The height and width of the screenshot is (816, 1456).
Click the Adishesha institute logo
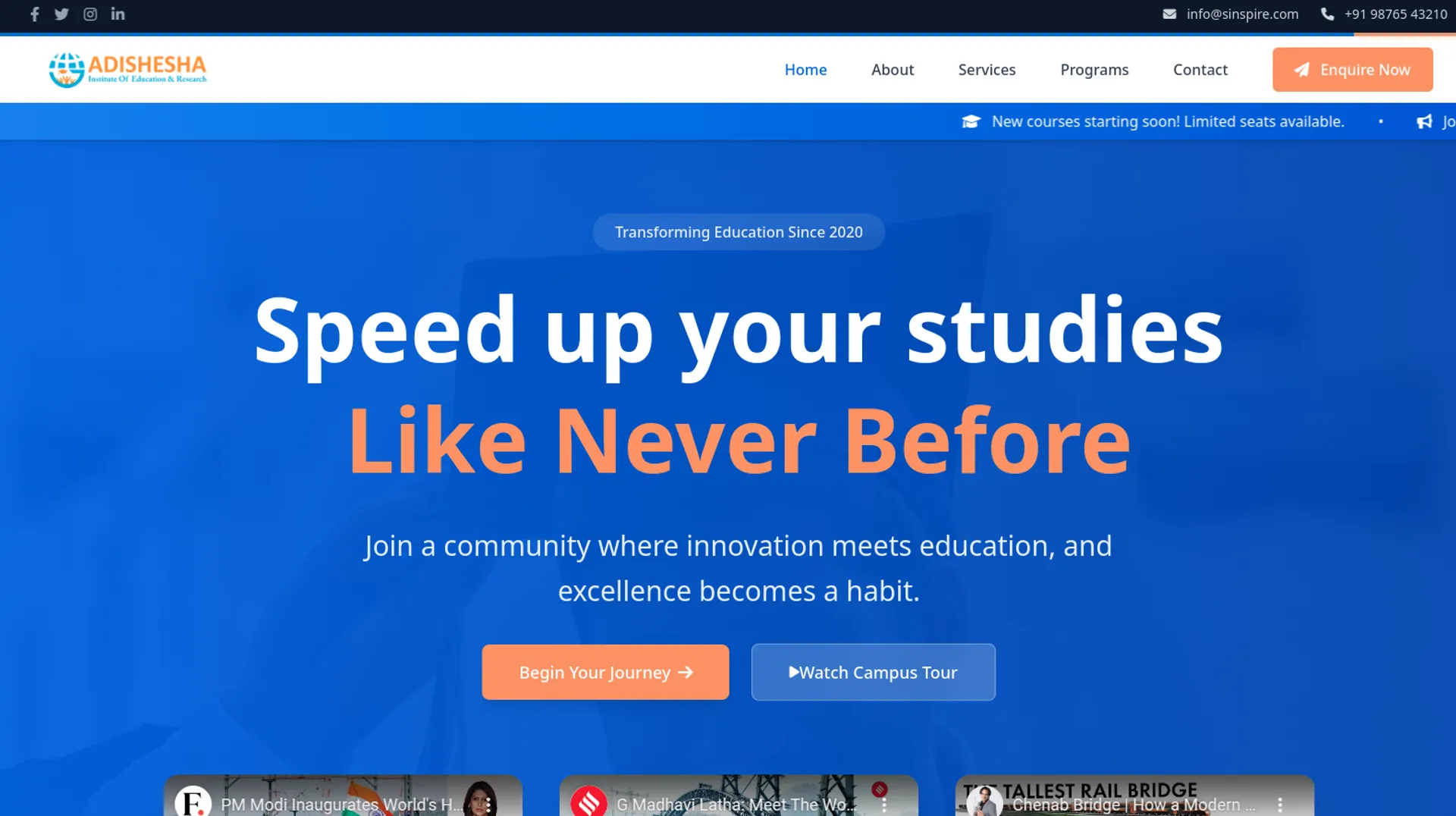click(x=127, y=70)
